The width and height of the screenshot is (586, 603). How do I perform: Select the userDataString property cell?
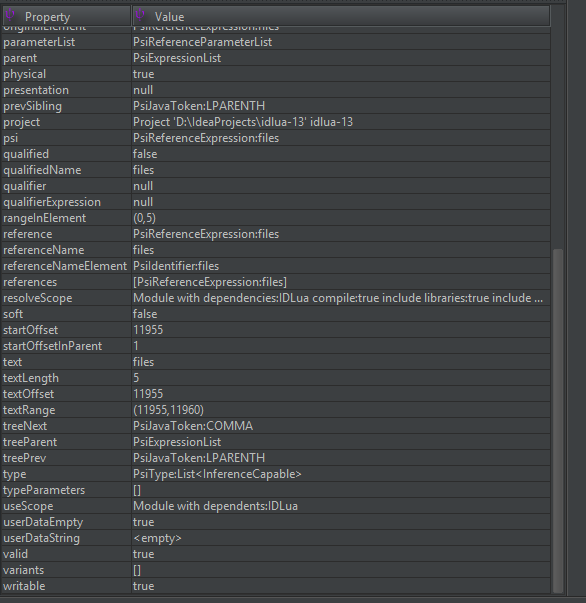coord(66,538)
